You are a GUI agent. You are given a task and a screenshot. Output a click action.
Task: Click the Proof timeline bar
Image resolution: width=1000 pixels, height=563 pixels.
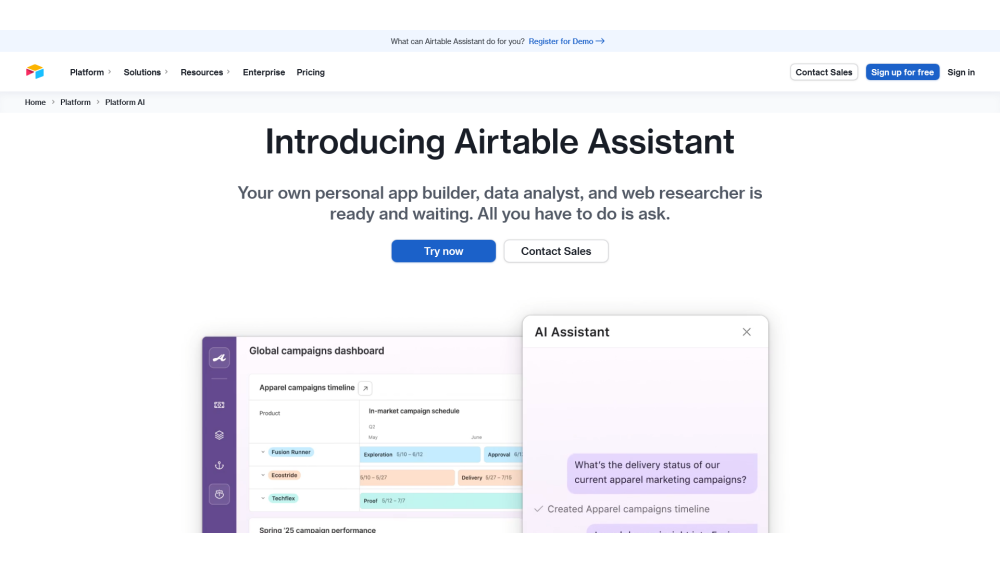point(441,501)
